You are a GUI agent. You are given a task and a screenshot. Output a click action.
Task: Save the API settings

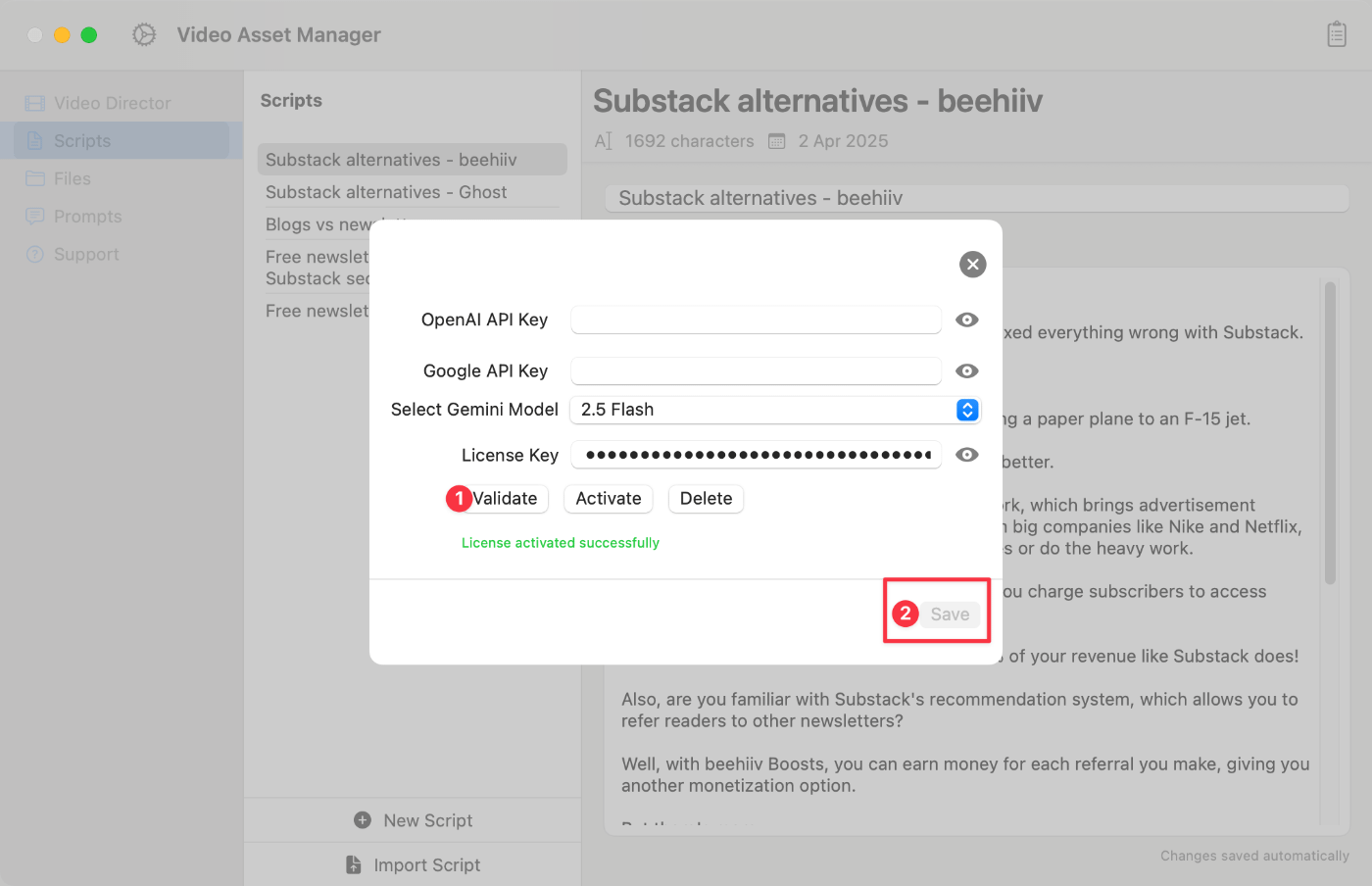pos(949,614)
